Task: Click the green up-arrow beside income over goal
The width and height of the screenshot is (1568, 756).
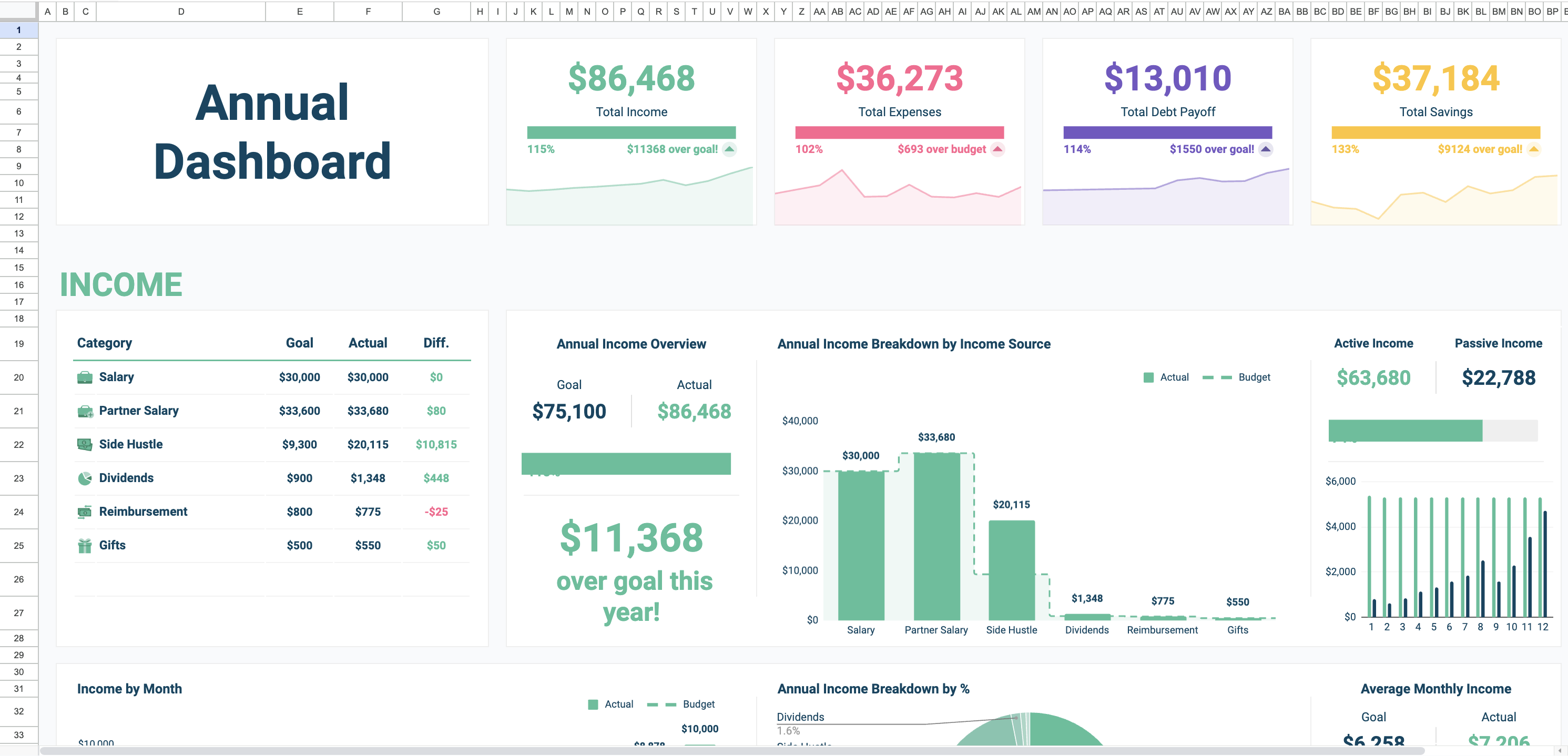Action: 729,149
